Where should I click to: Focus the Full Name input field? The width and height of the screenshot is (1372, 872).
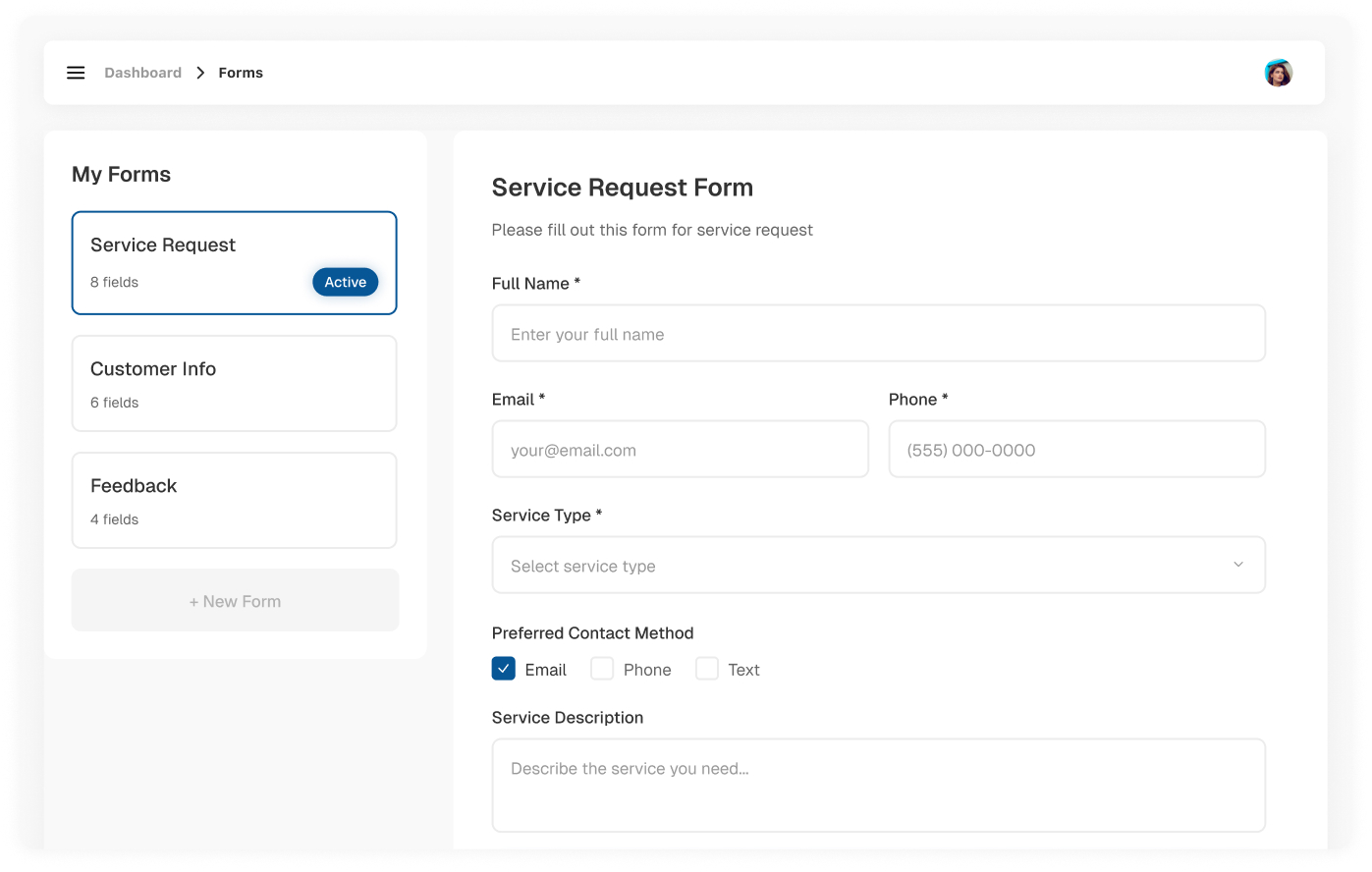[x=878, y=334]
